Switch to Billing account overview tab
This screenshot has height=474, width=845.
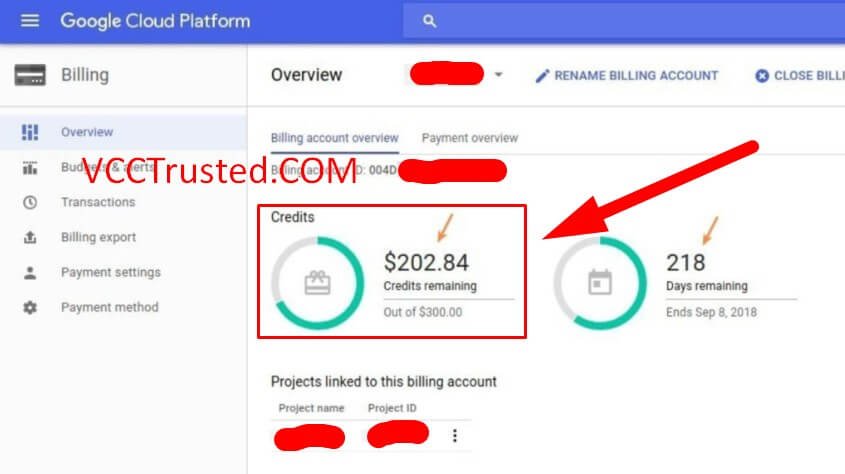[335, 138]
